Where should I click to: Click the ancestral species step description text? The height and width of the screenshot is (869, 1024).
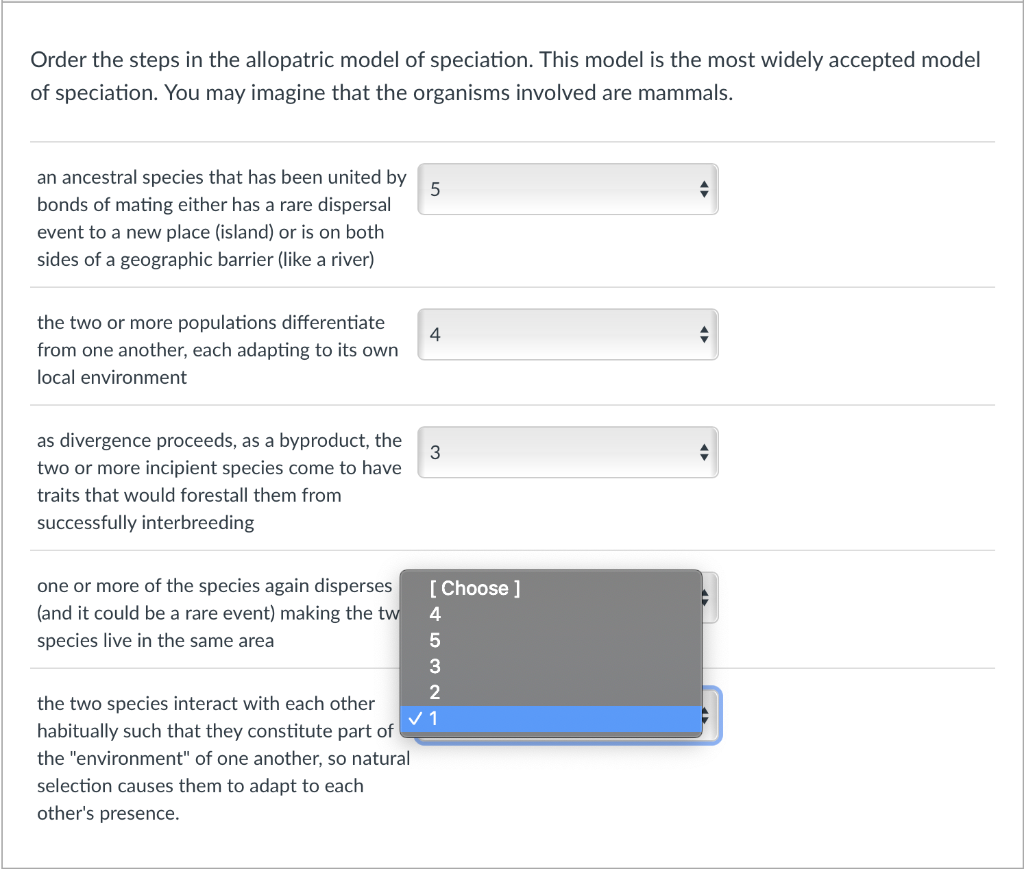point(220,218)
